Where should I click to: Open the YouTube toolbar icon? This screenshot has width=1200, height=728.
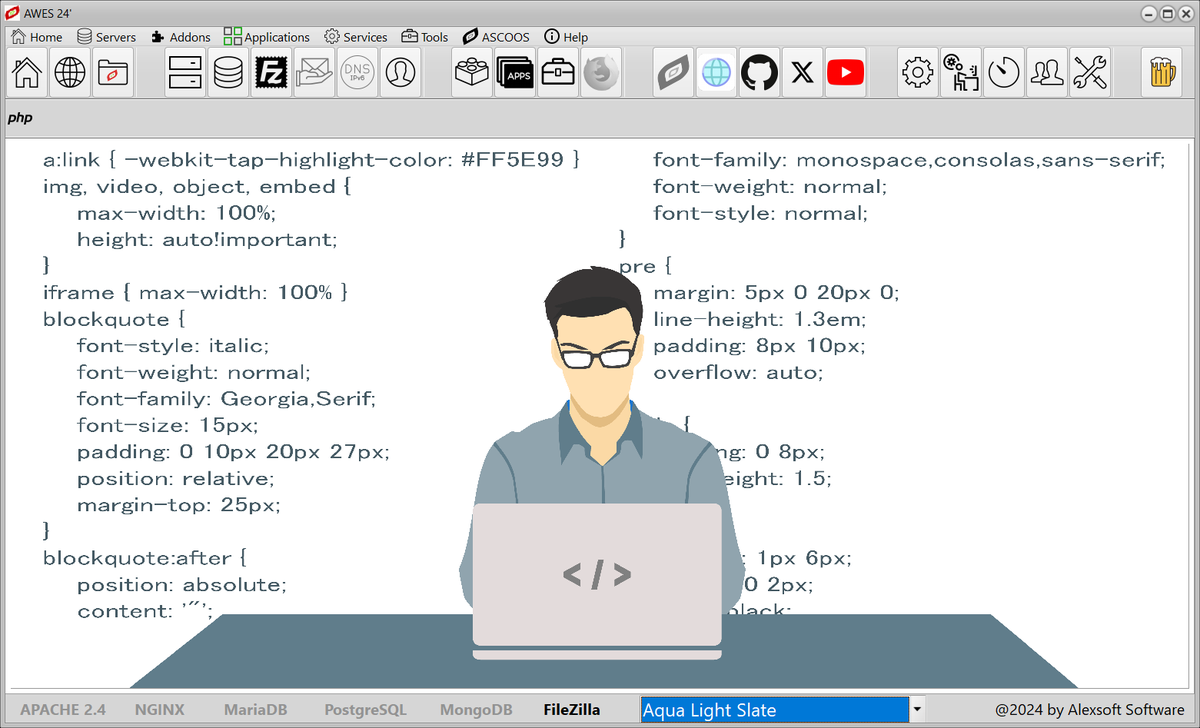click(845, 73)
